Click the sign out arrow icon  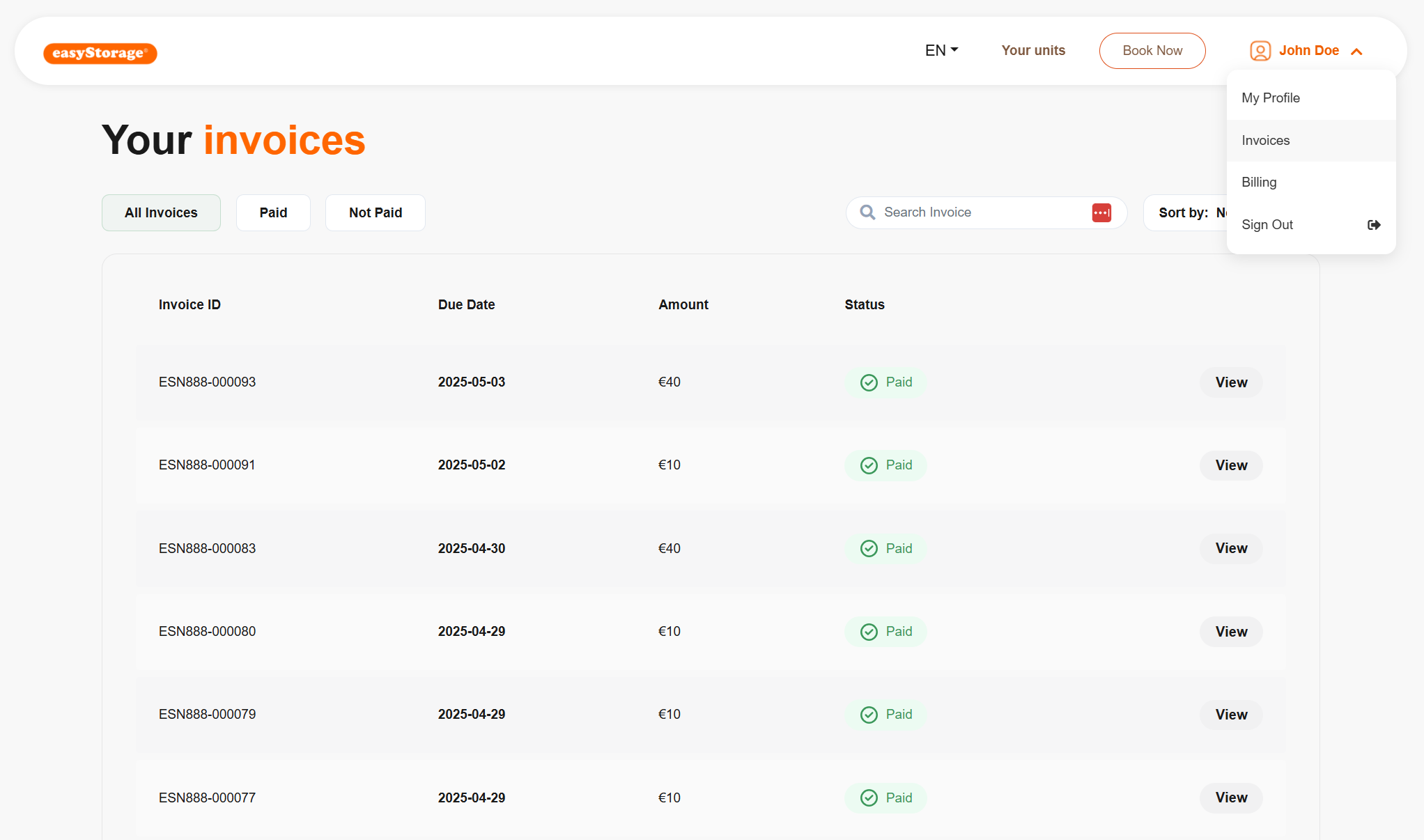pos(1373,225)
